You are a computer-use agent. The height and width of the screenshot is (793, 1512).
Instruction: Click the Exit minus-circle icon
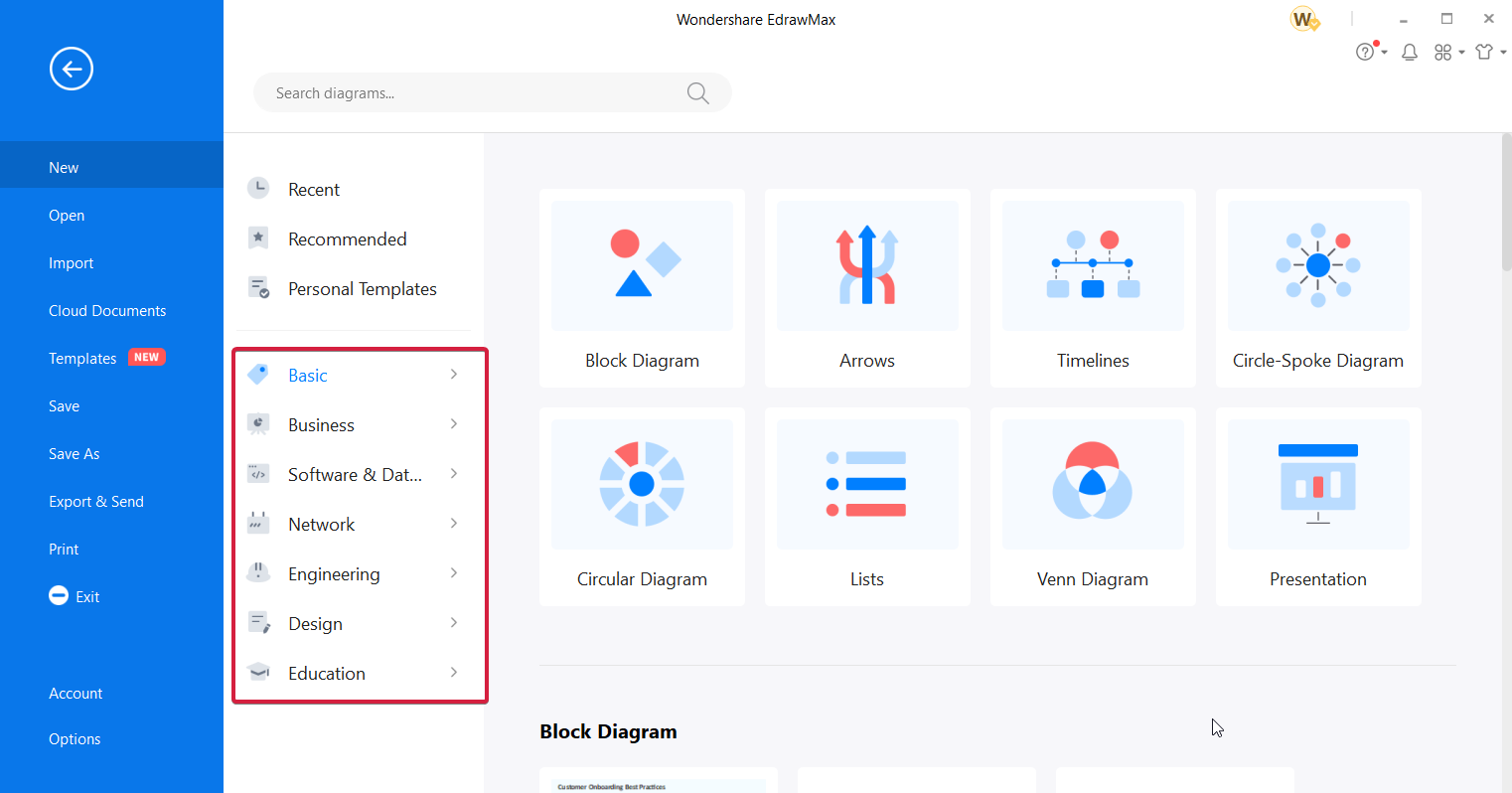coord(59,595)
